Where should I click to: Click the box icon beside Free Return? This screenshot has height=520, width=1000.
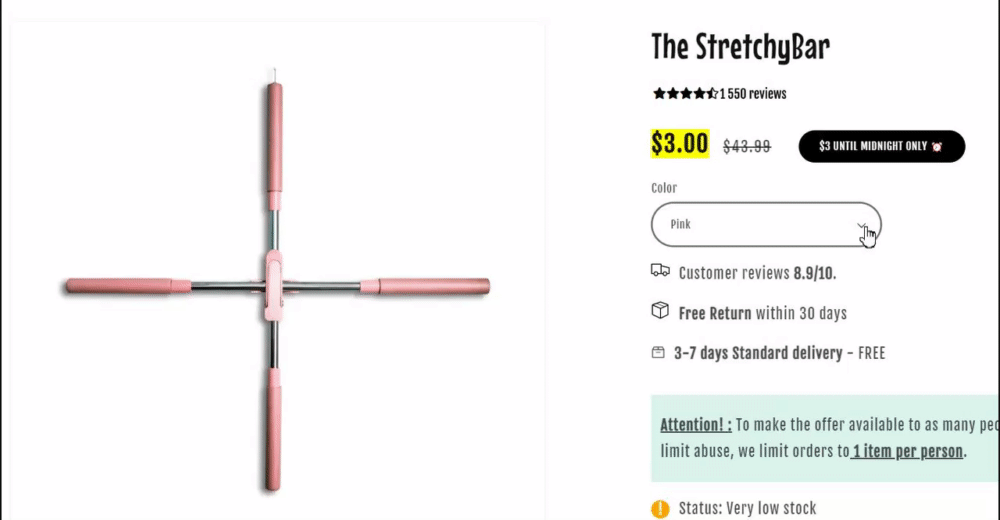point(660,312)
